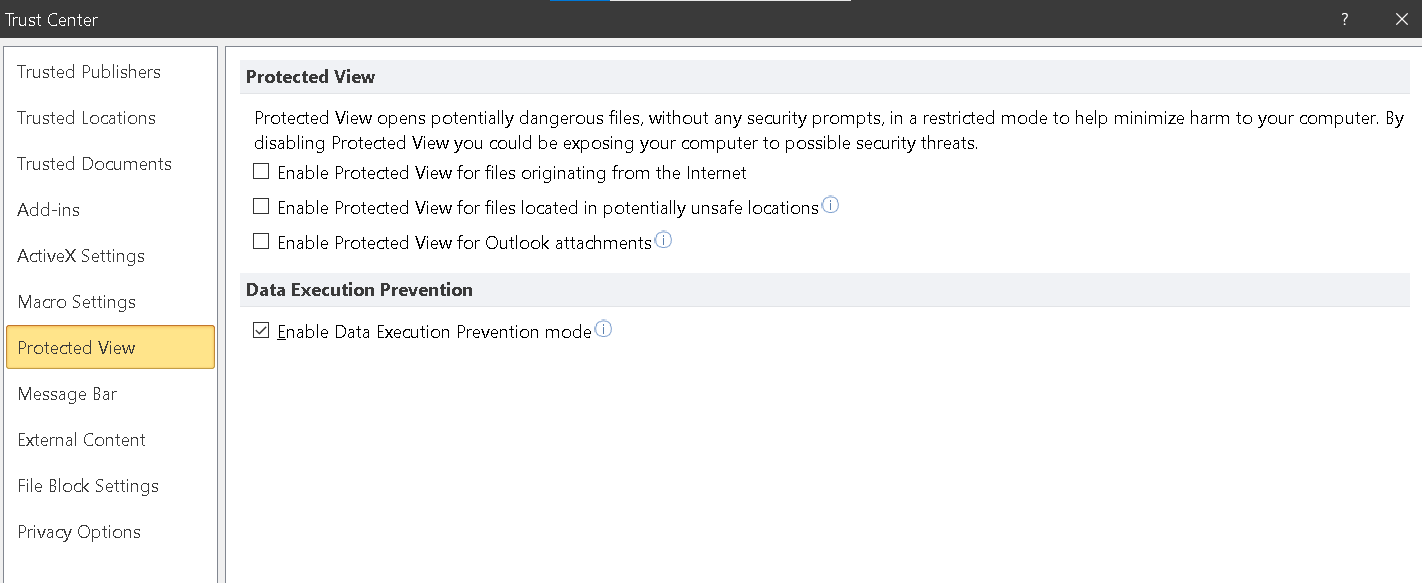Select Trusted Documents in sidebar
This screenshot has width=1422, height=583.
[95, 164]
